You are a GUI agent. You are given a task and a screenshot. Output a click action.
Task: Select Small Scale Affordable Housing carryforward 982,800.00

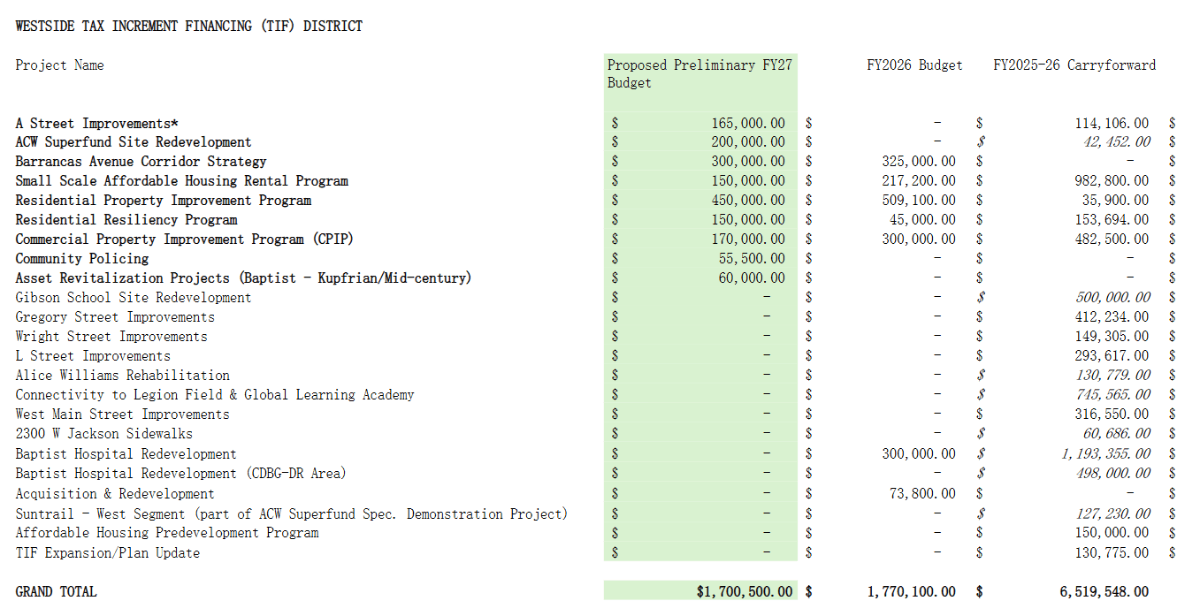(x=1112, y=181)
